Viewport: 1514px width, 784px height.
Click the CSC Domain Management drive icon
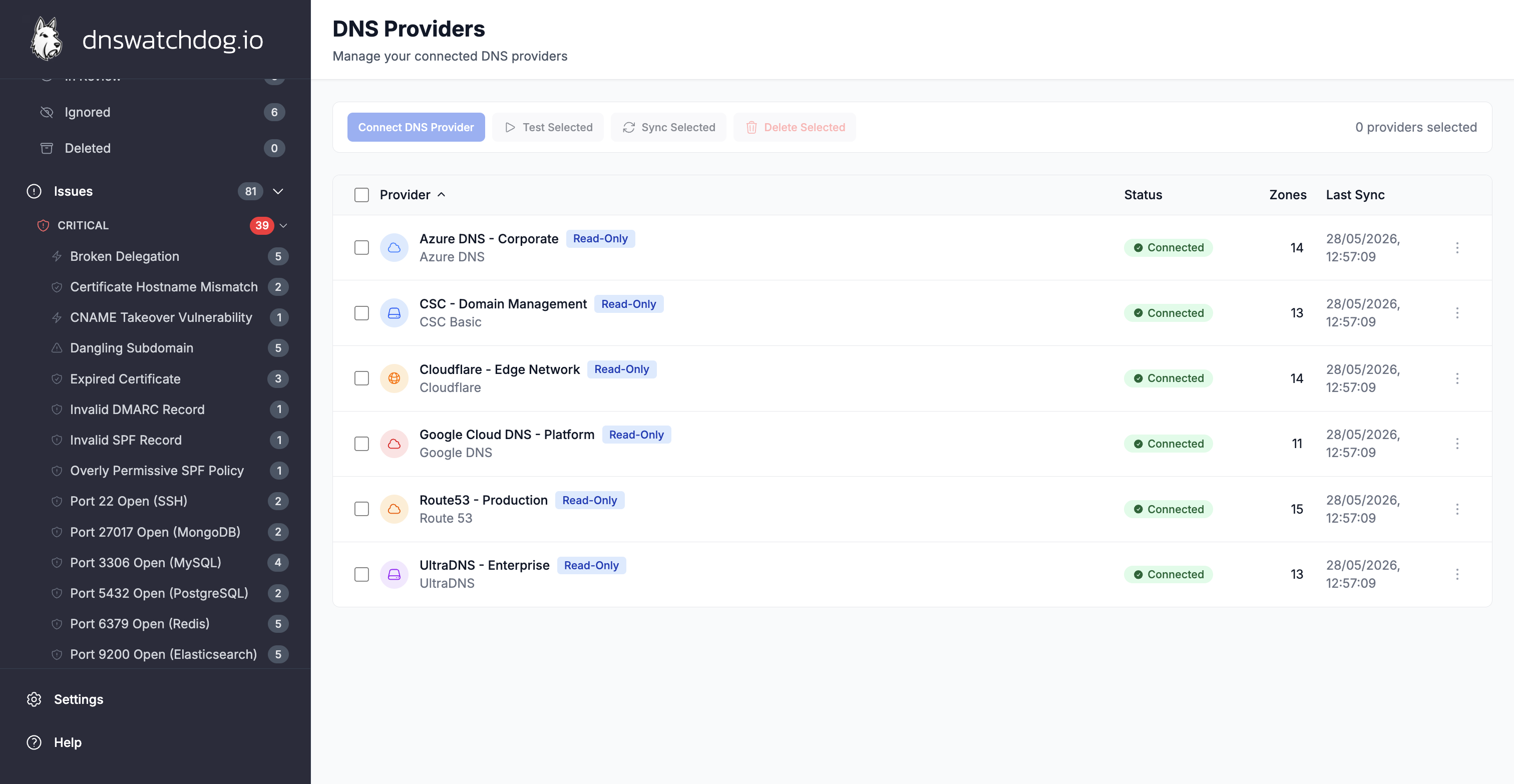[x=394, y=313]
